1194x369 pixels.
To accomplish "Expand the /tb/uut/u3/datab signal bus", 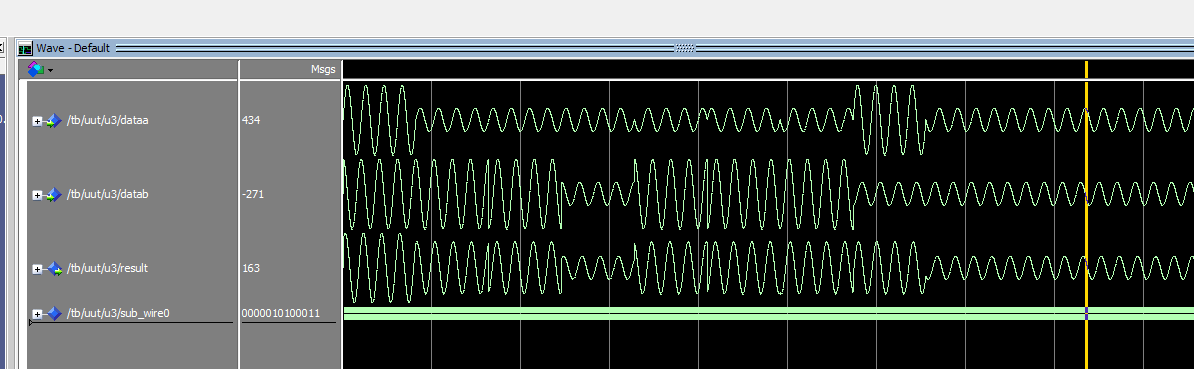I will point(37,196).
